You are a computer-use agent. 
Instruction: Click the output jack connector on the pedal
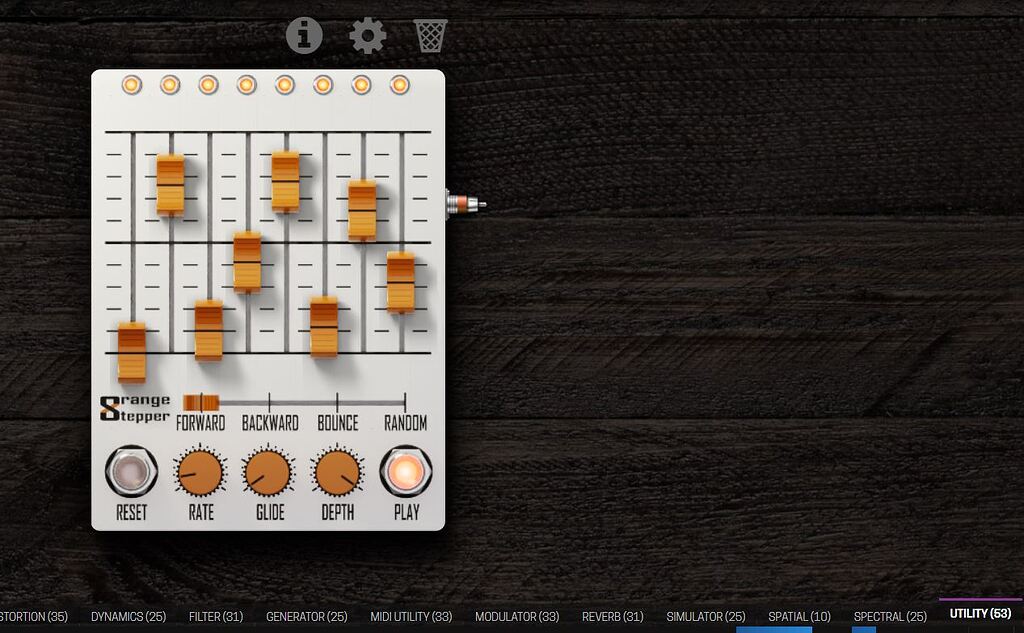click(x=460, y=203)
